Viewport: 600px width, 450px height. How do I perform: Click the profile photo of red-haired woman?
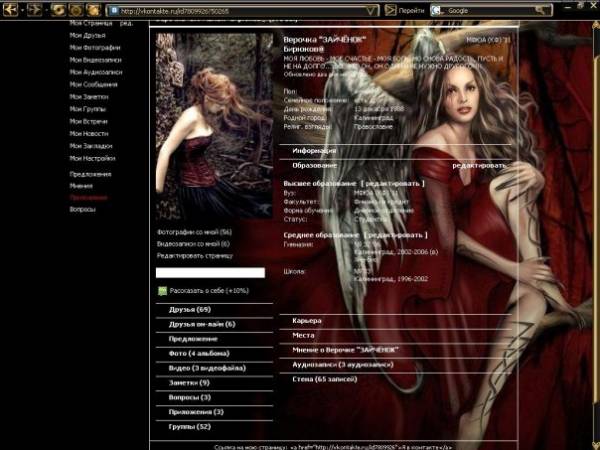pyautogui.click(x=214, y=126)
